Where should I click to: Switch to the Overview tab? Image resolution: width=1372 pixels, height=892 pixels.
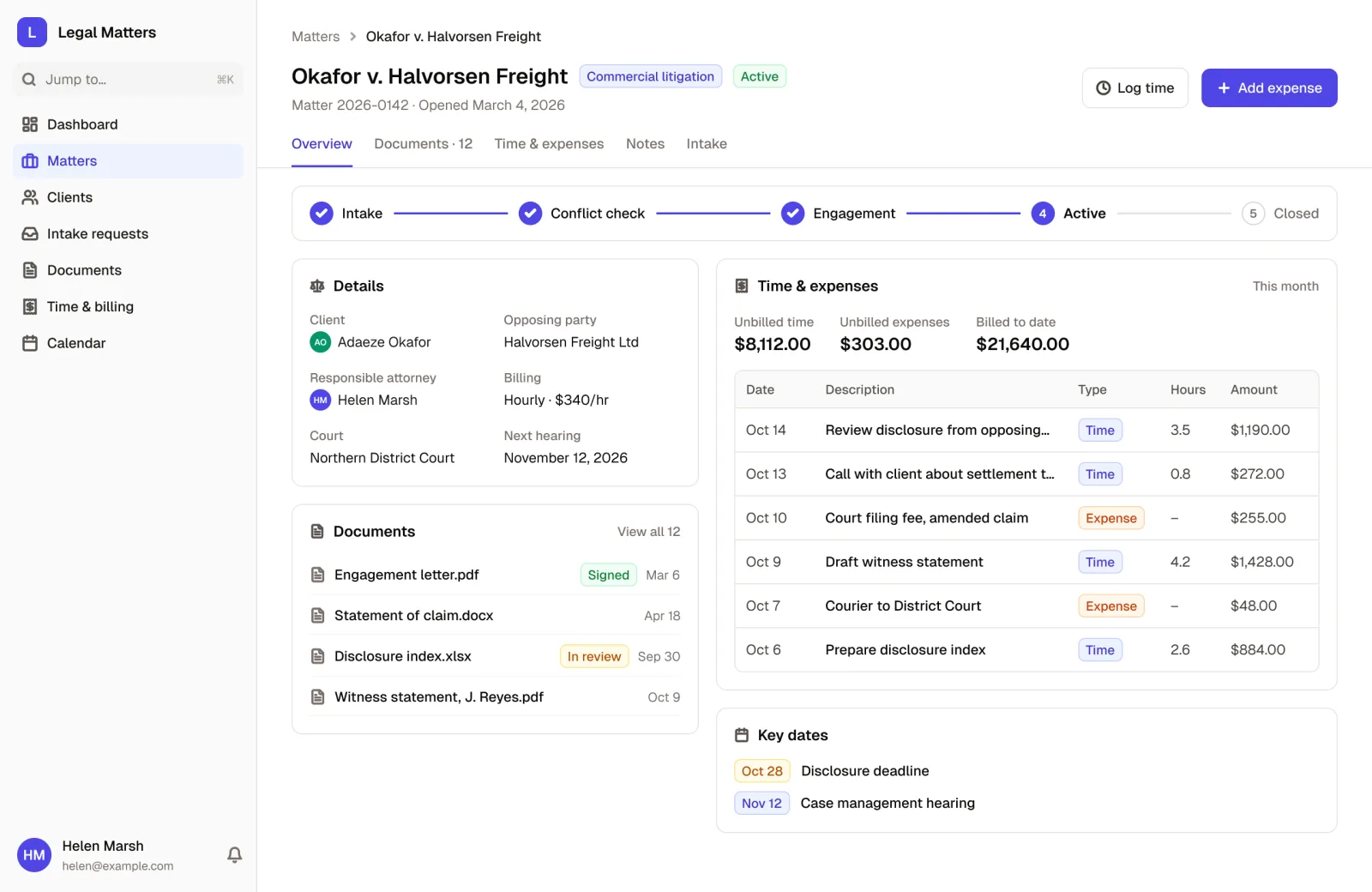tap(322, 144)
